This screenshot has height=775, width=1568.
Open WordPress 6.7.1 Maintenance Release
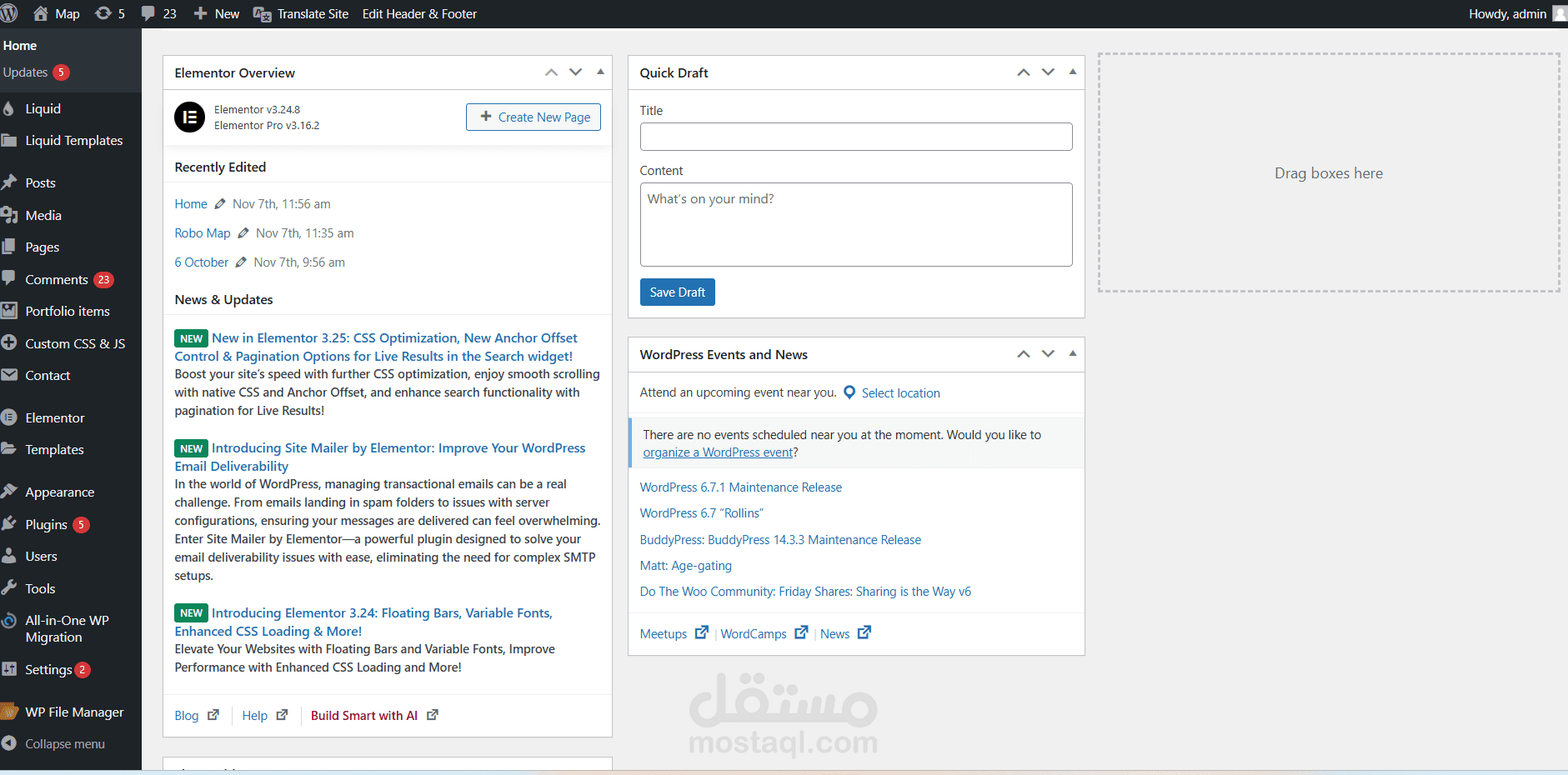(740, 487)
